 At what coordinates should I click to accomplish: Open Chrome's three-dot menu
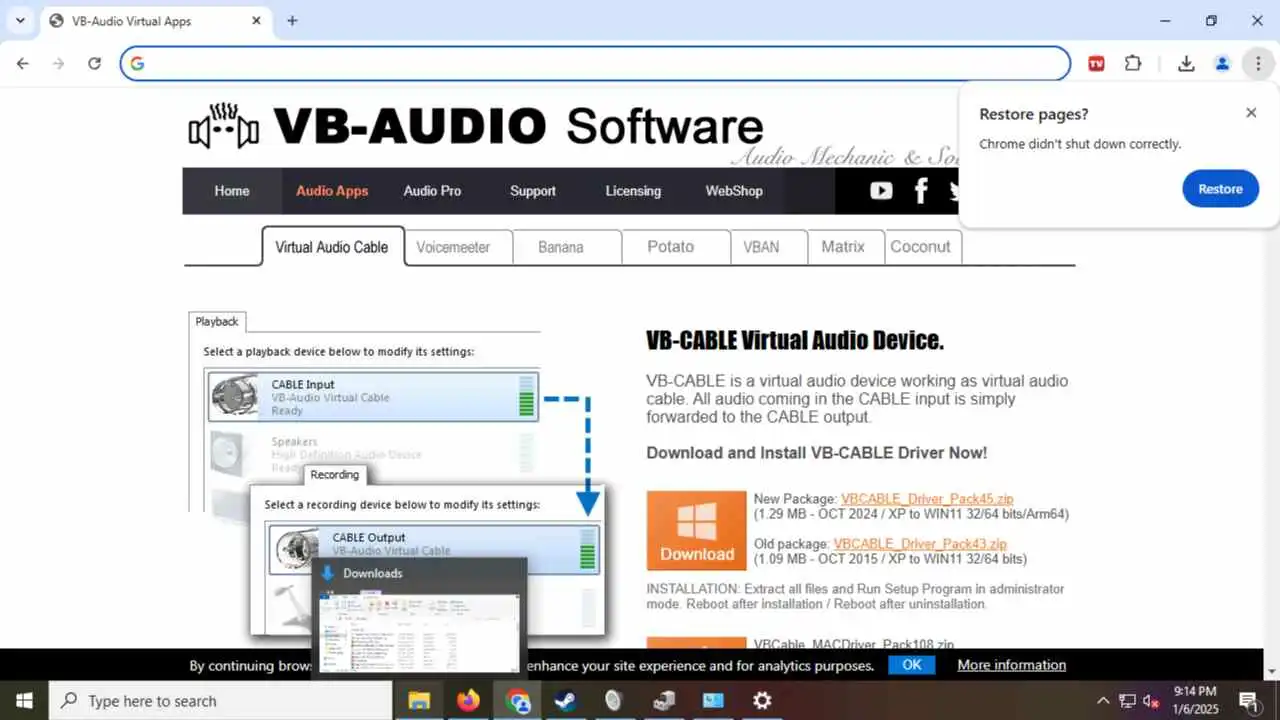(1257, 63)
